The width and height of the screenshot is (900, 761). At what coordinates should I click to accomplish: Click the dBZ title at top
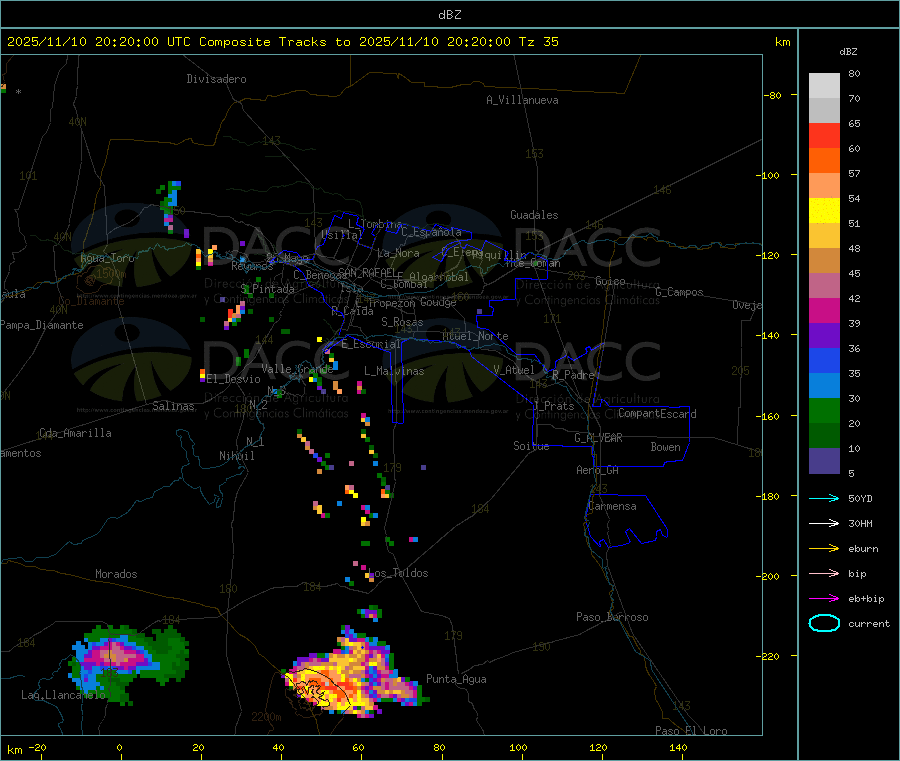tap(449, 14)
